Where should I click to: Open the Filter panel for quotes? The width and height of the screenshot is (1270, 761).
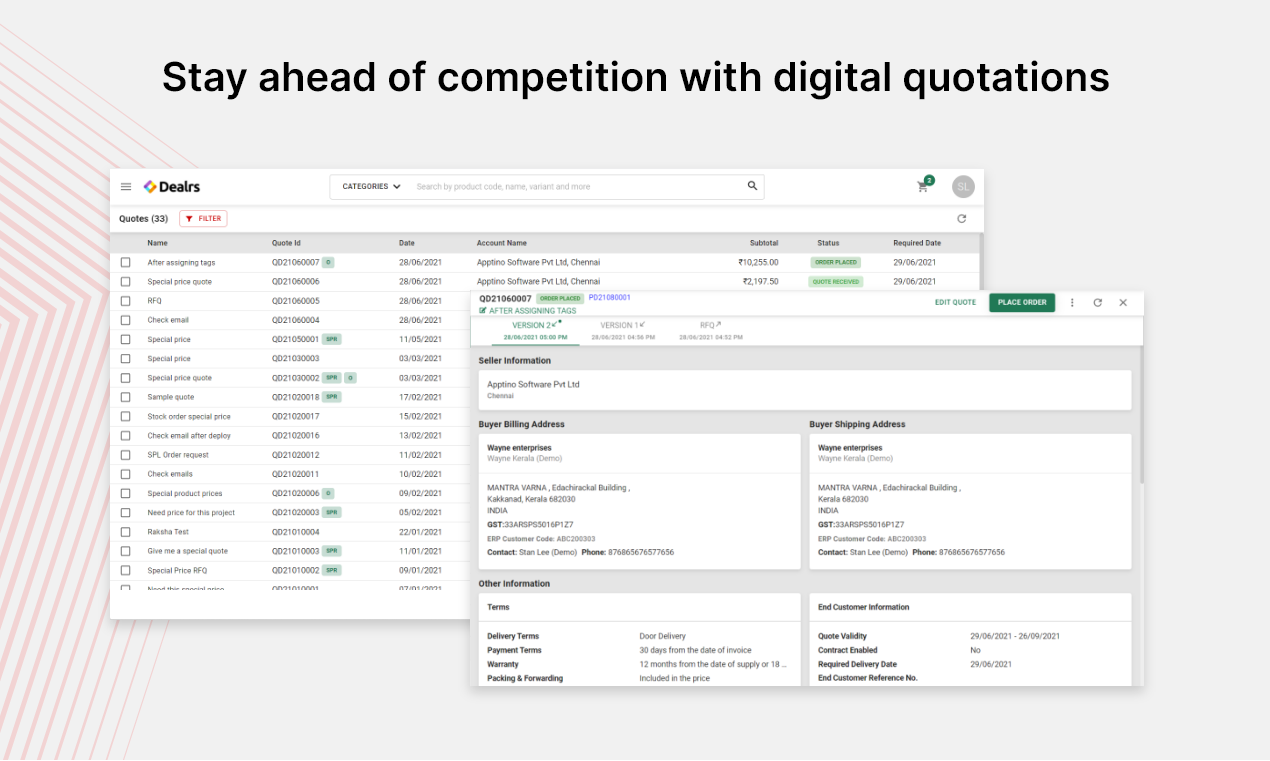[203, 218]
